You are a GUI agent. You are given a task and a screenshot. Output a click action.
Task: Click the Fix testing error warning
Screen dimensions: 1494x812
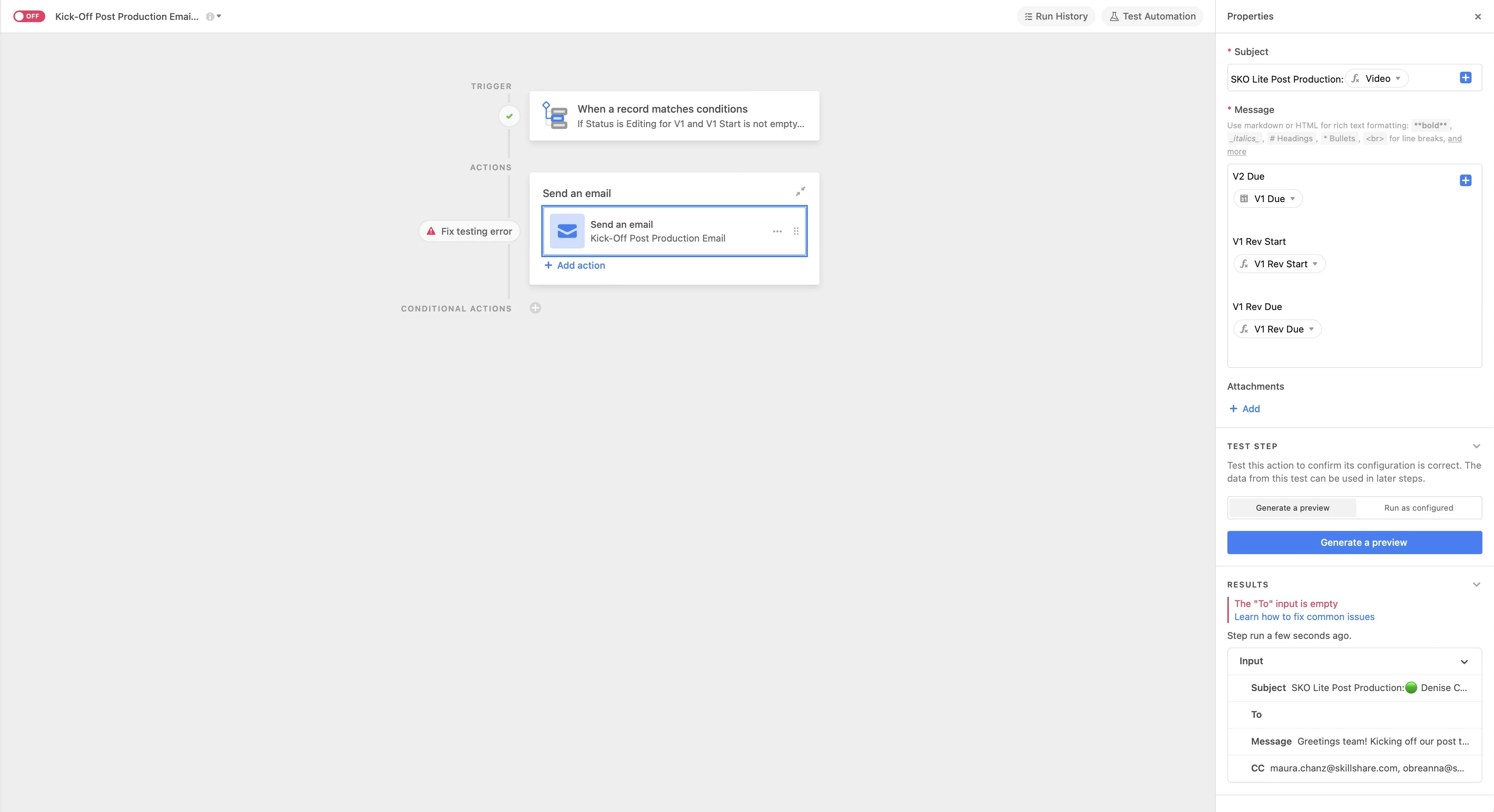coord(470,231)
